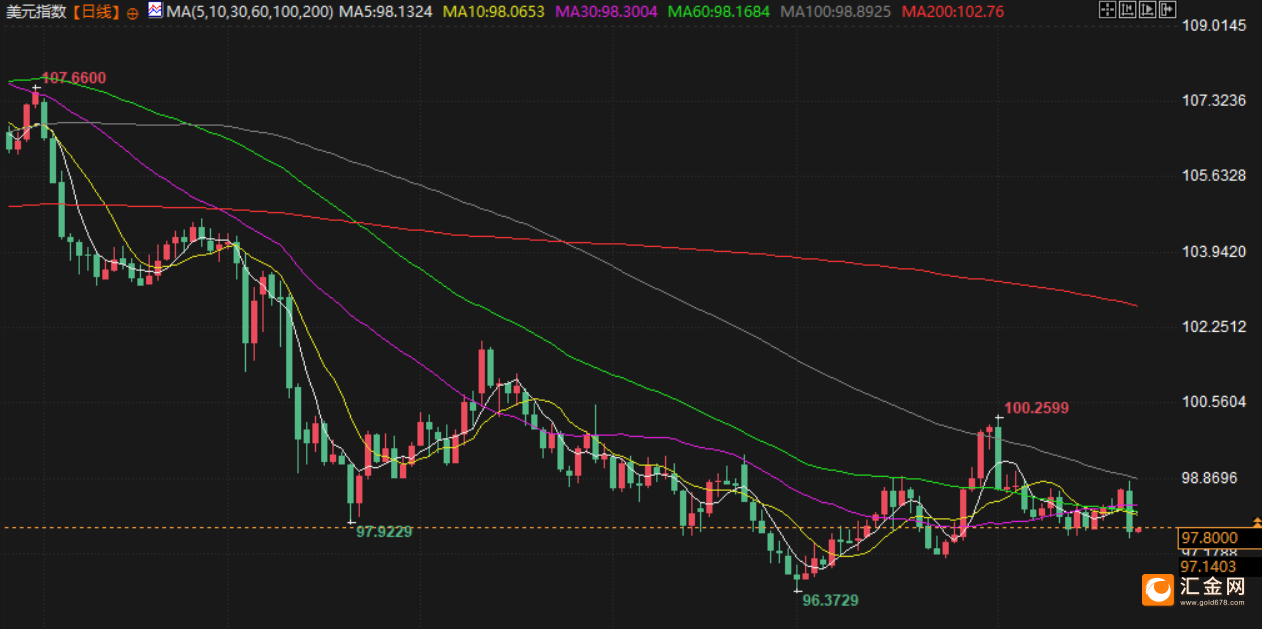Viewport: 1262px width, 629px height.
Task: Click the exit arrow panel icon
Action: pos(1167,10)
